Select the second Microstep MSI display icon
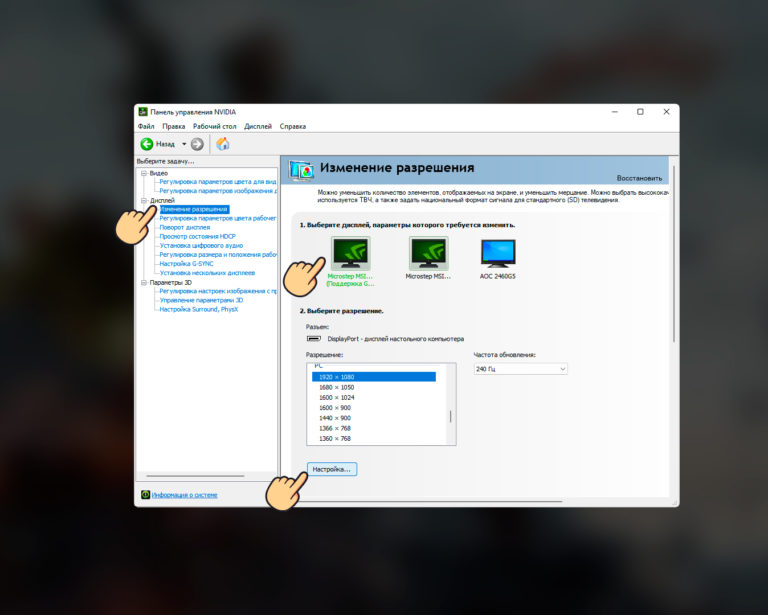The height and width of the screenshot is (615, 768). tap(428, 253)
